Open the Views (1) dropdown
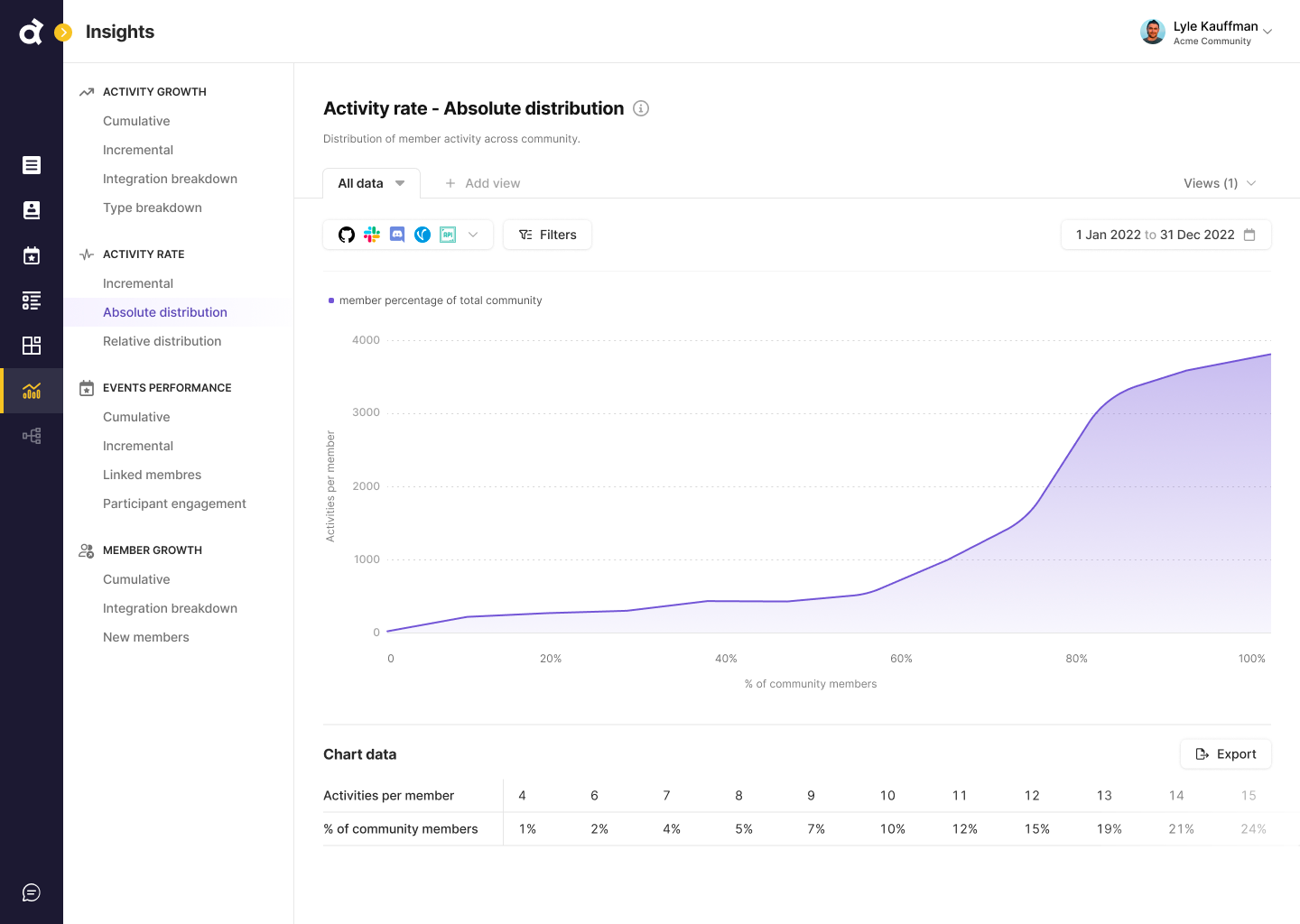Viewport: 1300px width, 924px height. [1219, 183]
